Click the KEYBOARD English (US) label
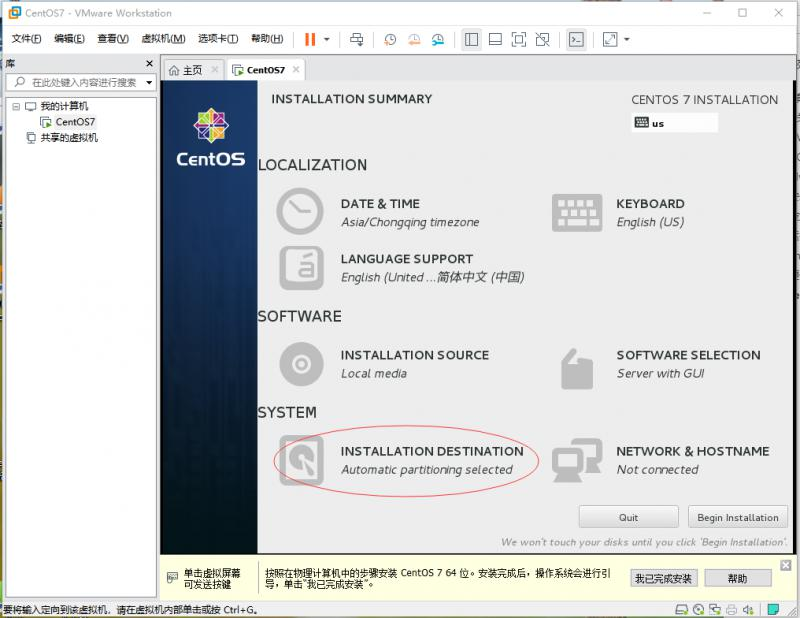The height and width of the screenshot is (618, 800). coord(650,223)
